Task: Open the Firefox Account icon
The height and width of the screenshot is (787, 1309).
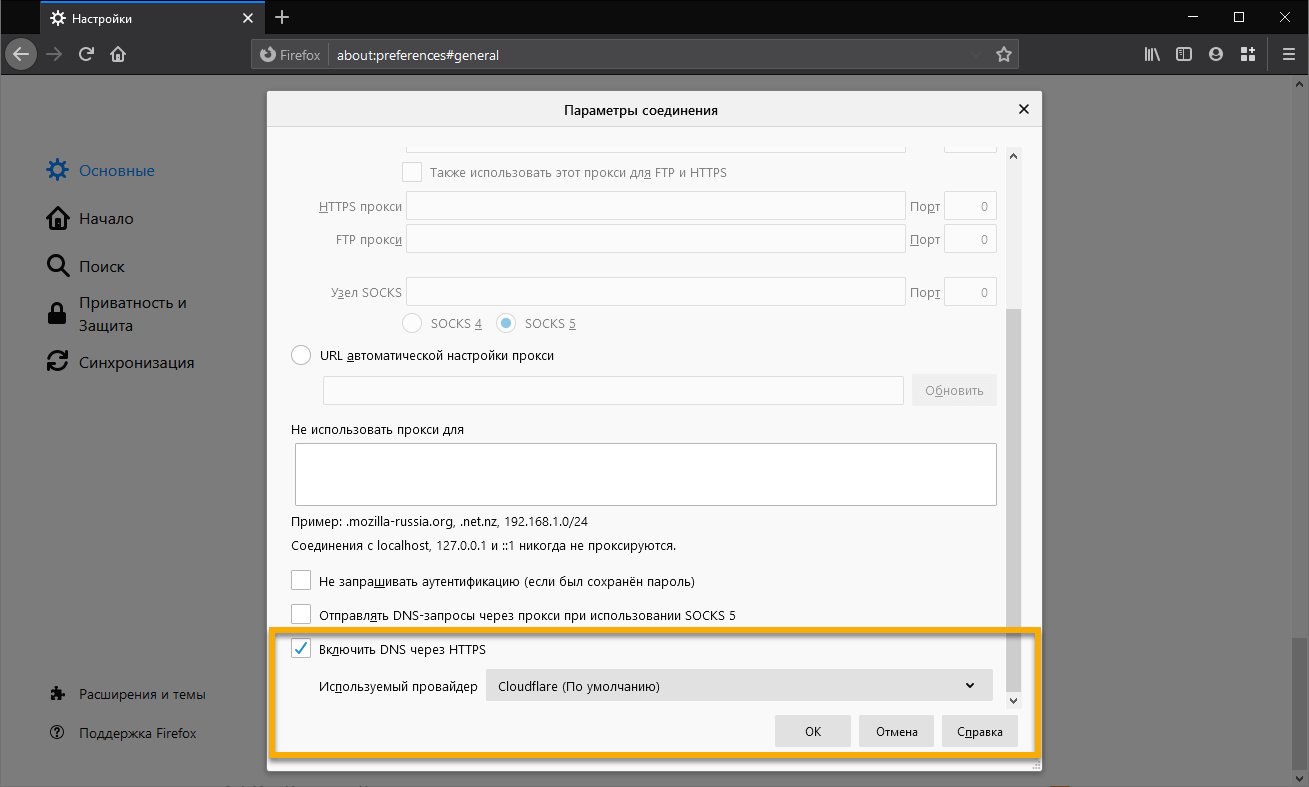Action: click(1215, 54)
